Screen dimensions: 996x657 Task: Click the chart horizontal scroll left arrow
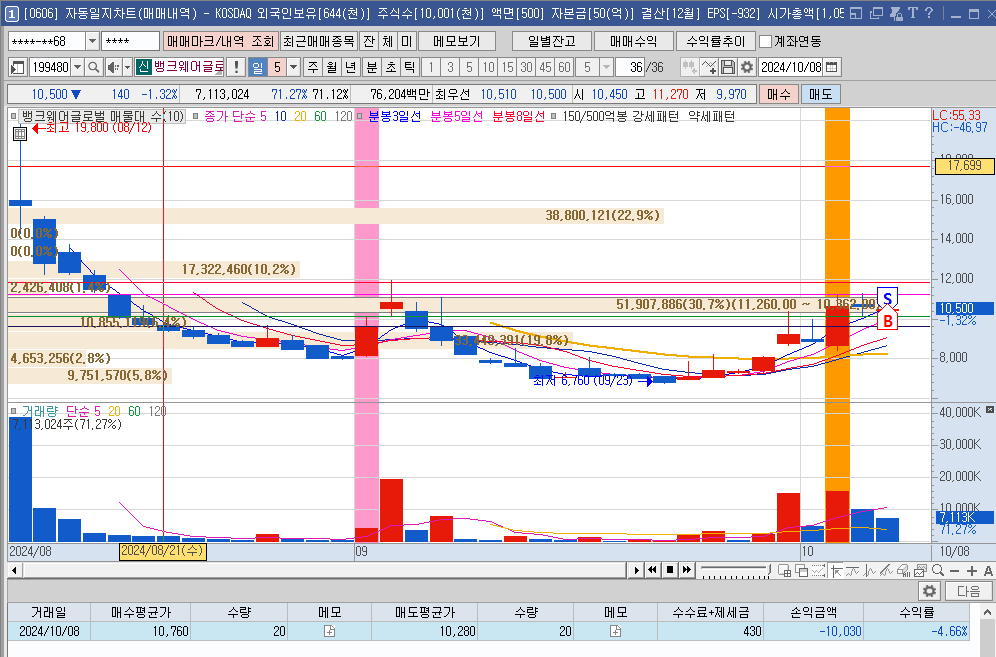[13, 570]
